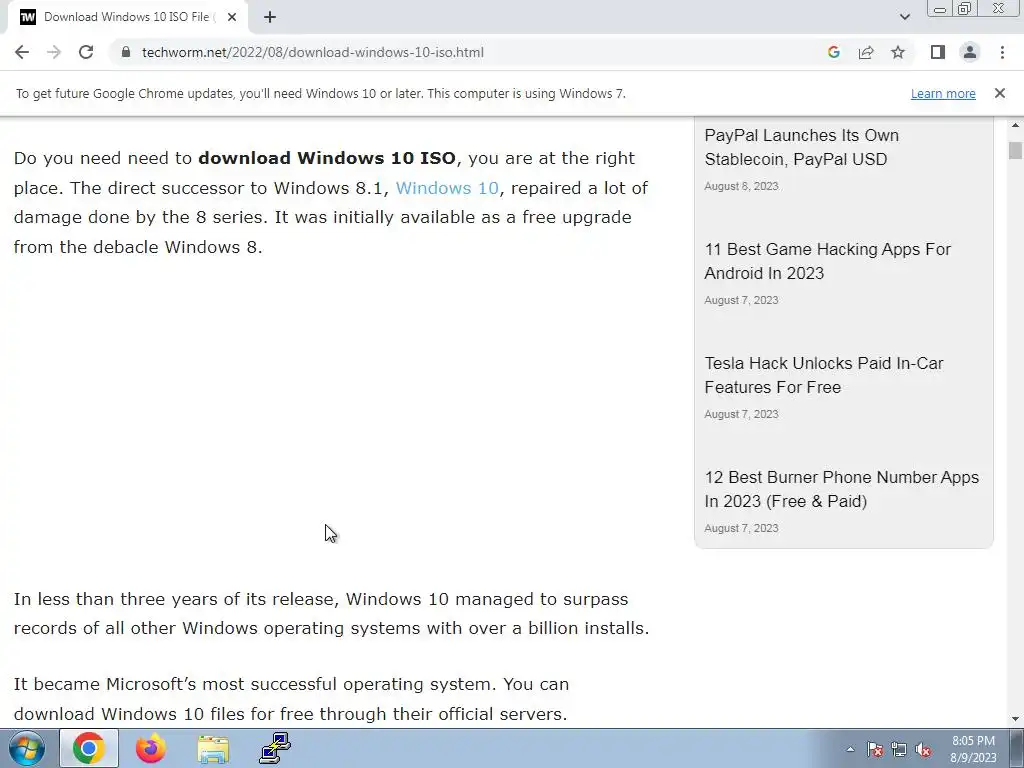Open Chrome side panel
Viewport: 1024px width, 768px height.
point(938,52)
